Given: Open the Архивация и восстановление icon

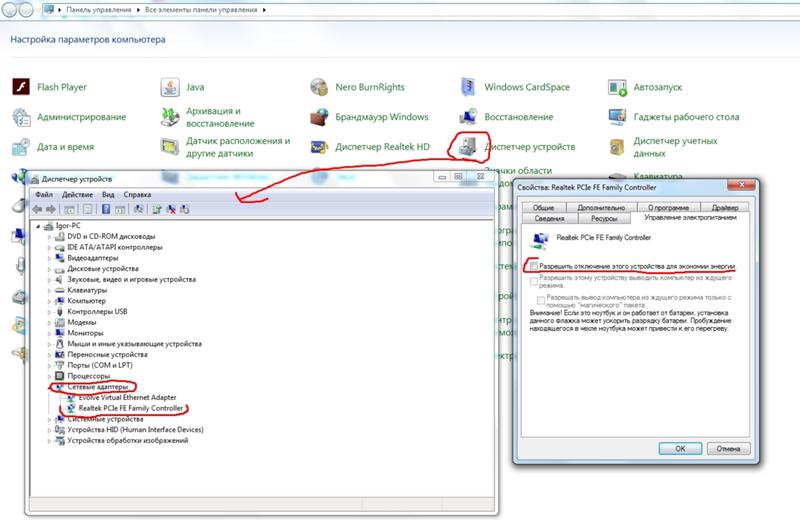Looking at the screenshot, I should coord(170,117).
